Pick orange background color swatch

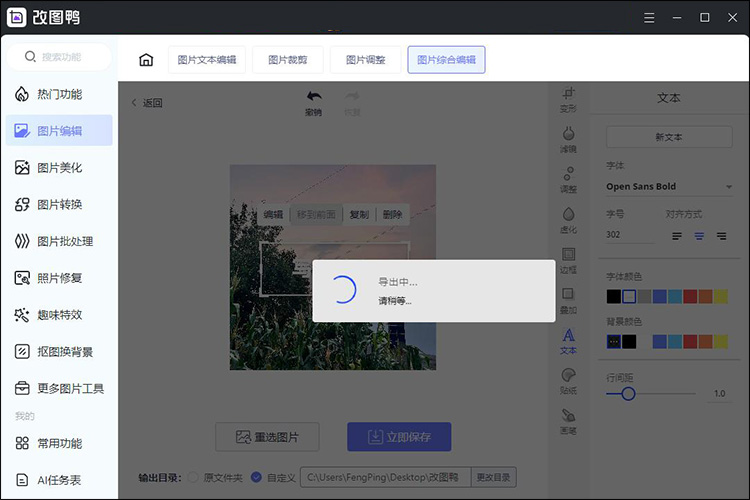tap(705, 342)
